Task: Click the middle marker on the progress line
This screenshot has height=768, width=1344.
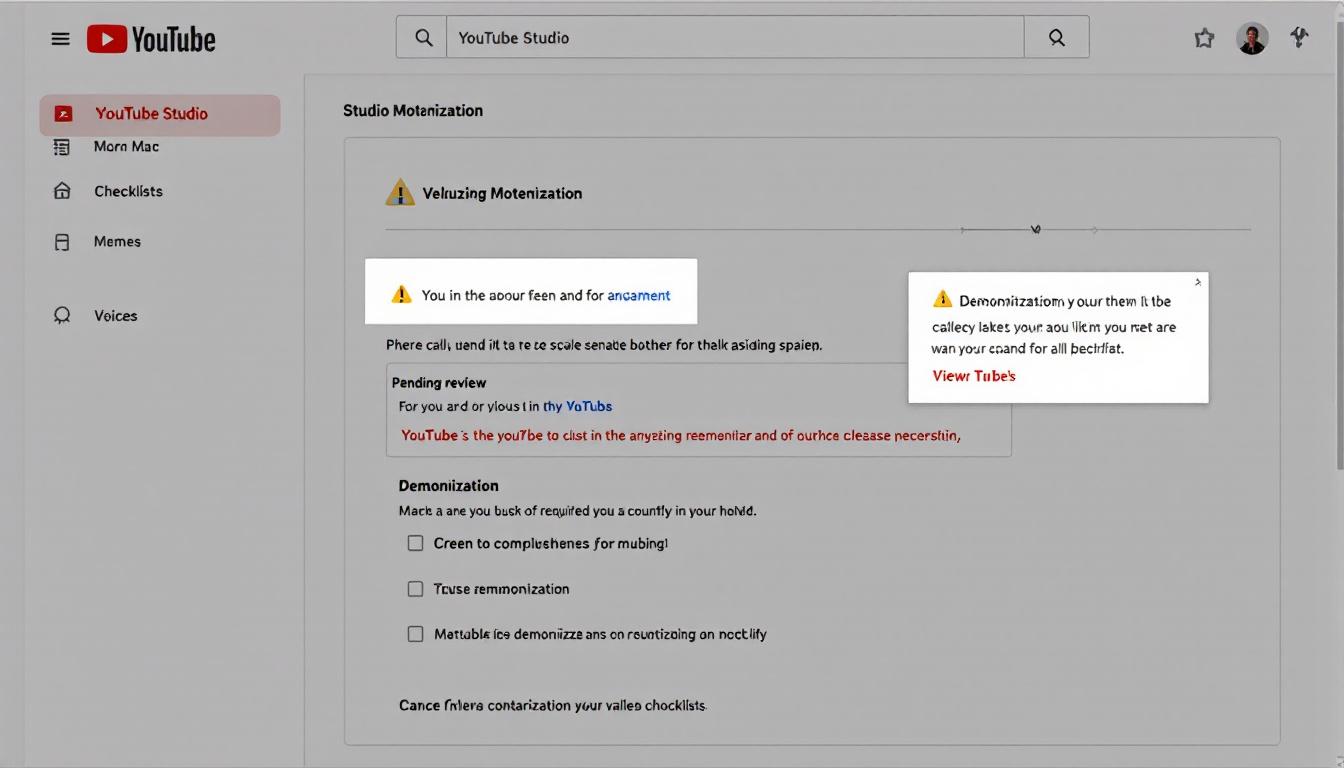Action: click(x=1035, y=228)
